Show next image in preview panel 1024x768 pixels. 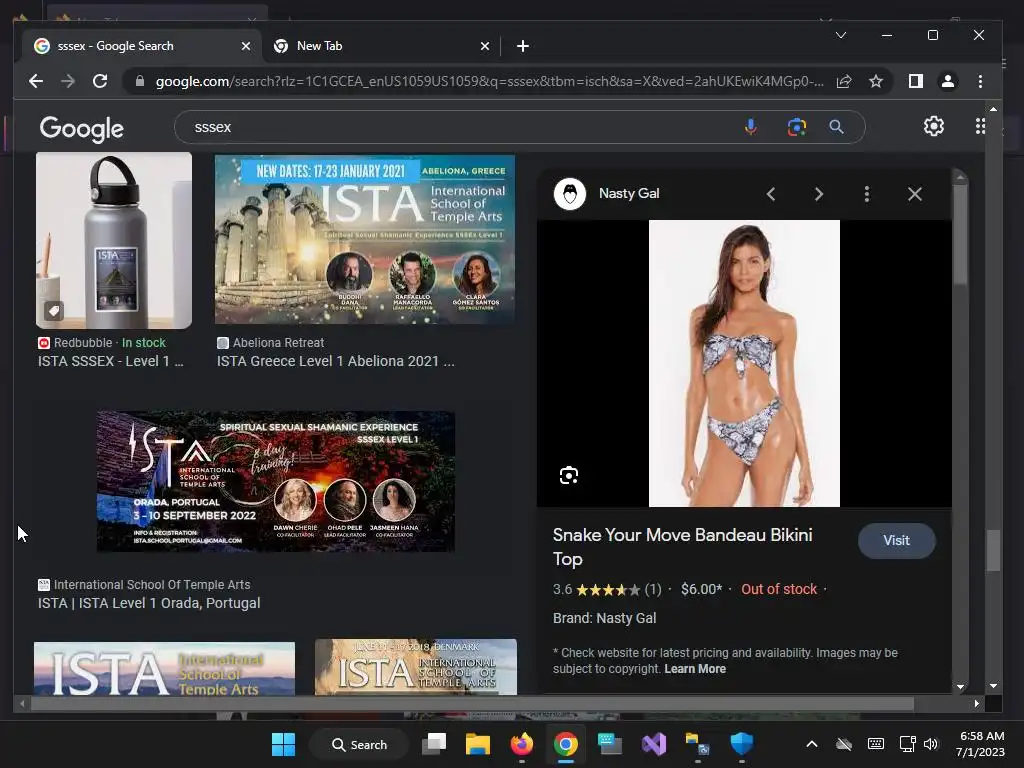819,194
